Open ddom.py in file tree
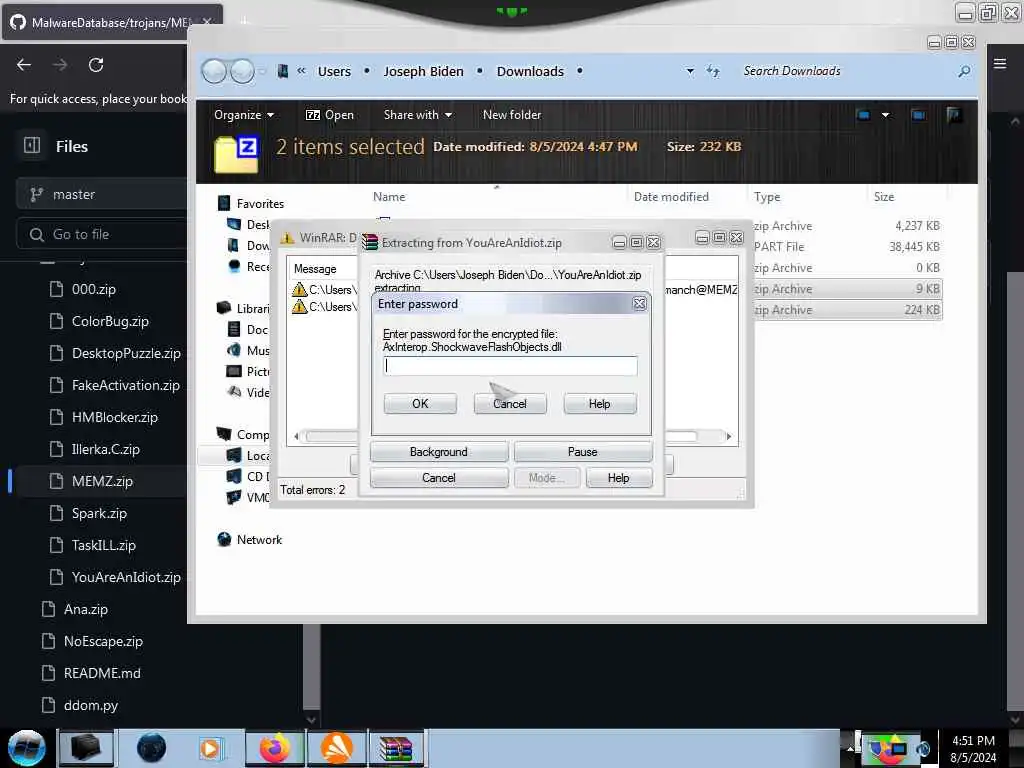Image resolution: width=1024 pixels, height=768 pixels. [90, 705]
